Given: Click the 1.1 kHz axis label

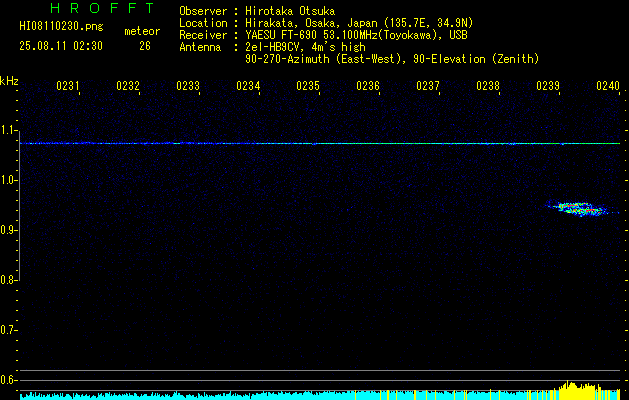Looking at the screenshot, I should 8,130.
